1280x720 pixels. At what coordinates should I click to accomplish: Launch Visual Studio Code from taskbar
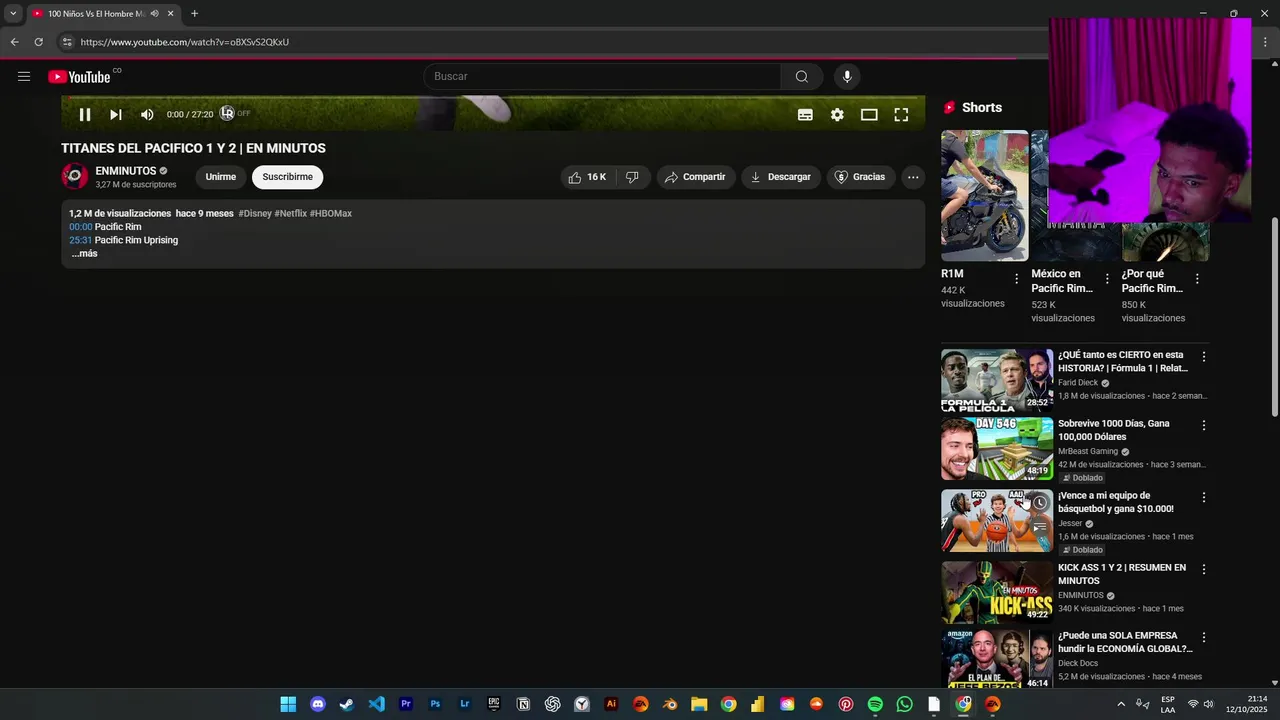[x=376, y=704]
